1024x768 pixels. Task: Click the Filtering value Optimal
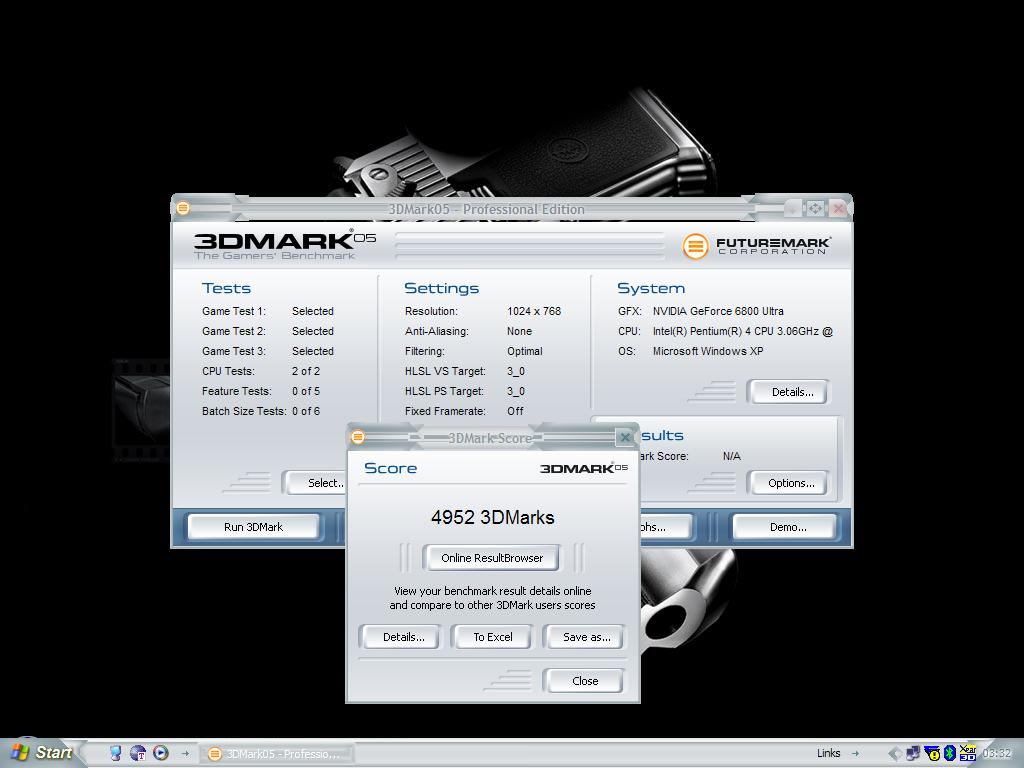pyautogui.click(x=524, y=351)
